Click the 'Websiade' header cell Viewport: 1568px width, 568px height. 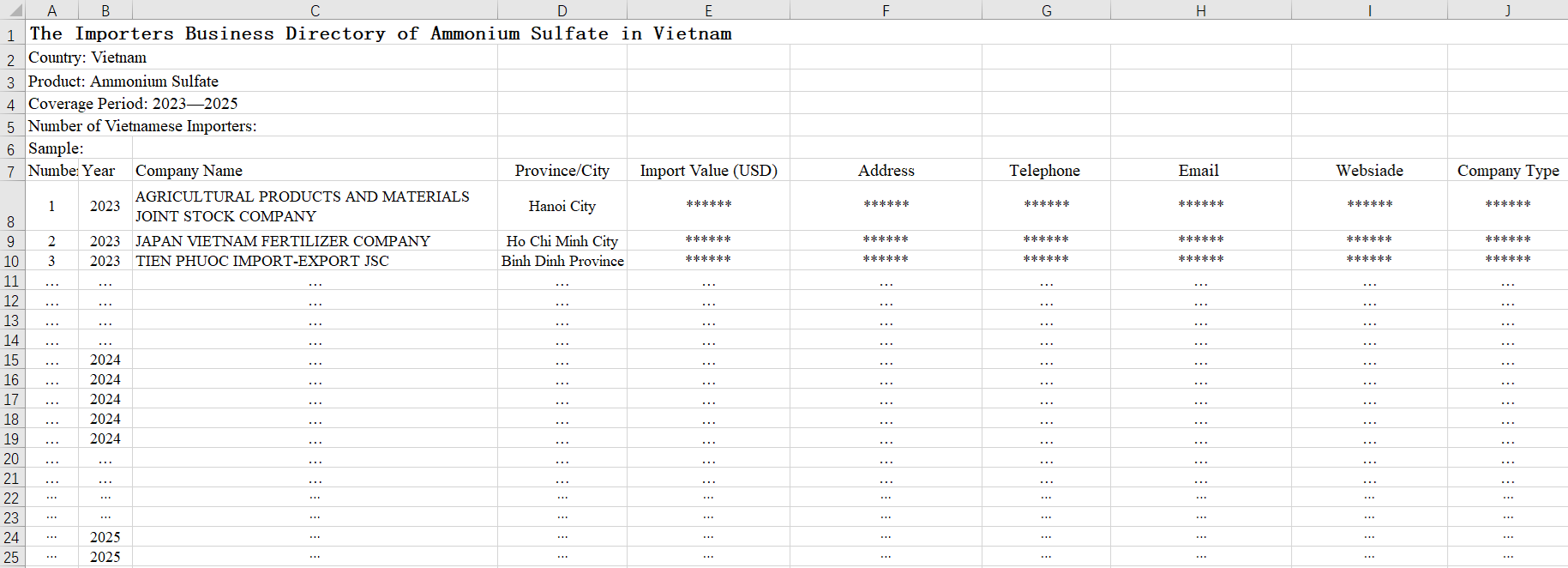click(x=1369, y=171)
